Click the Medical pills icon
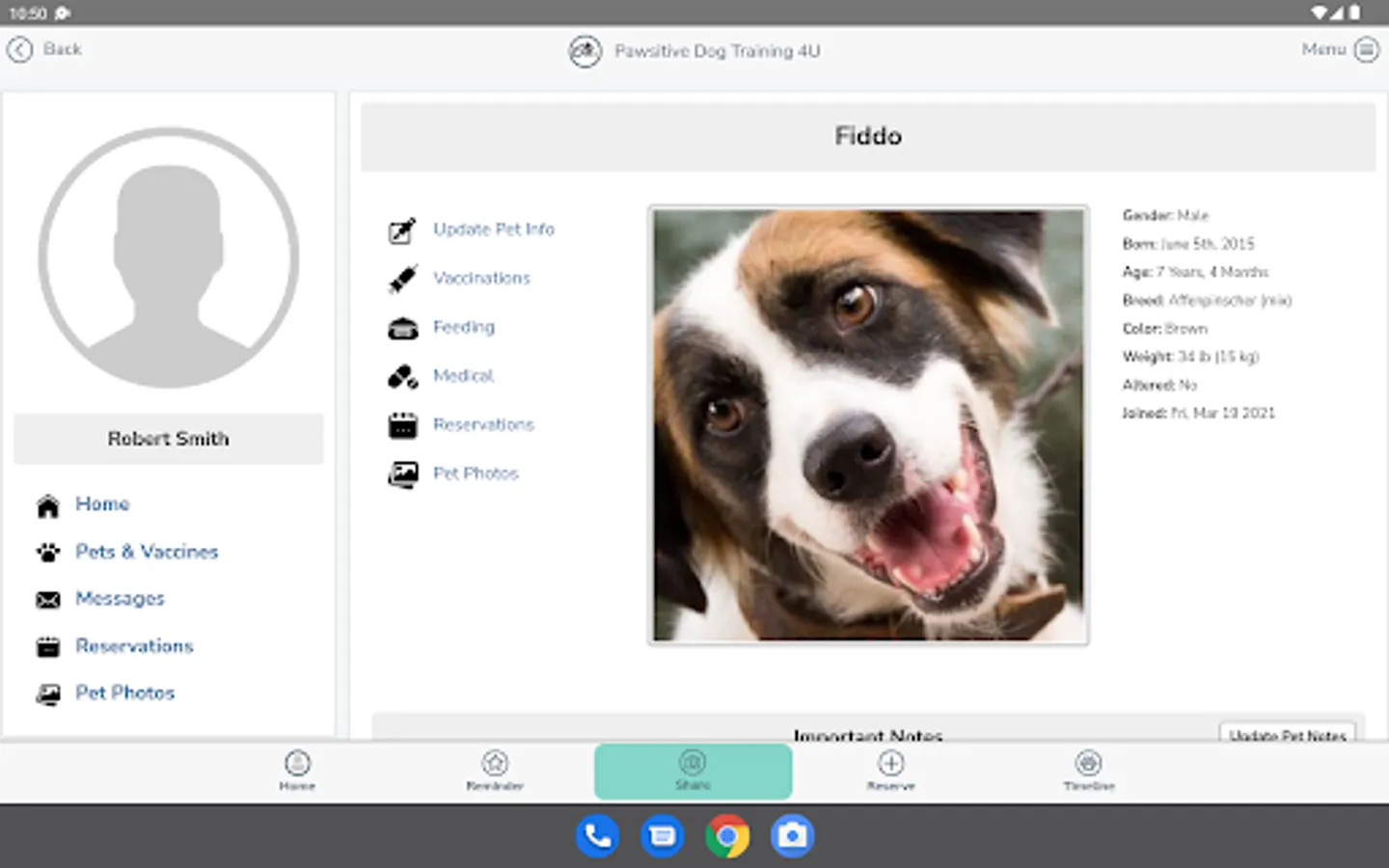Image resolution: width=1389 pixels, height=868 pixels. click(402, 377)
